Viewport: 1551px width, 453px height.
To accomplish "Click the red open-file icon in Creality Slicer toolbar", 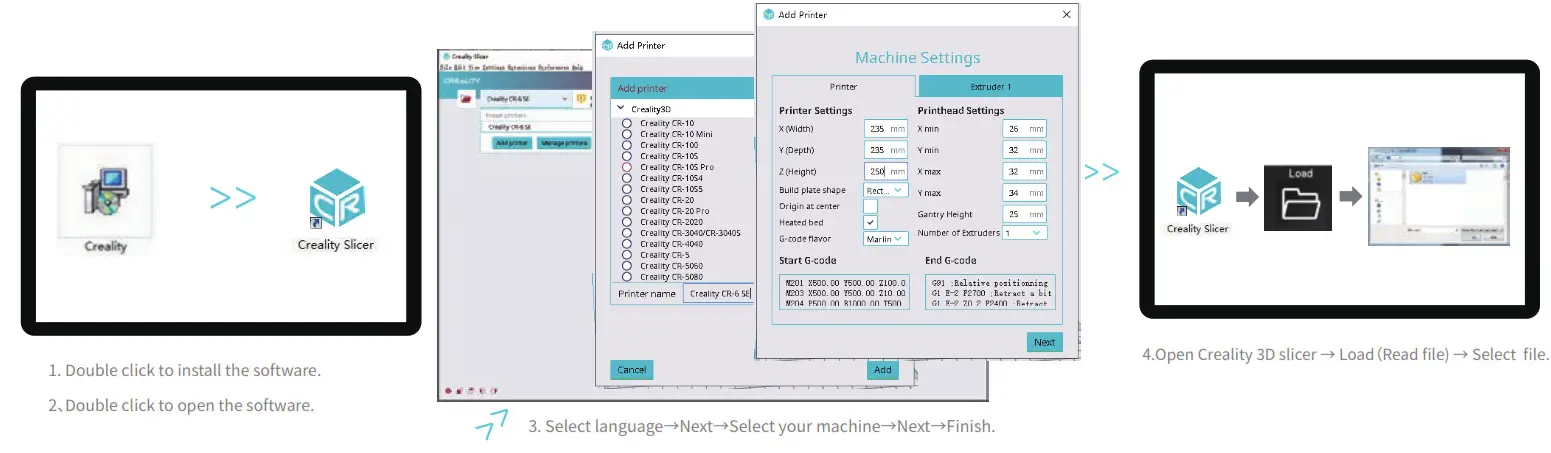I will [465, 99].
